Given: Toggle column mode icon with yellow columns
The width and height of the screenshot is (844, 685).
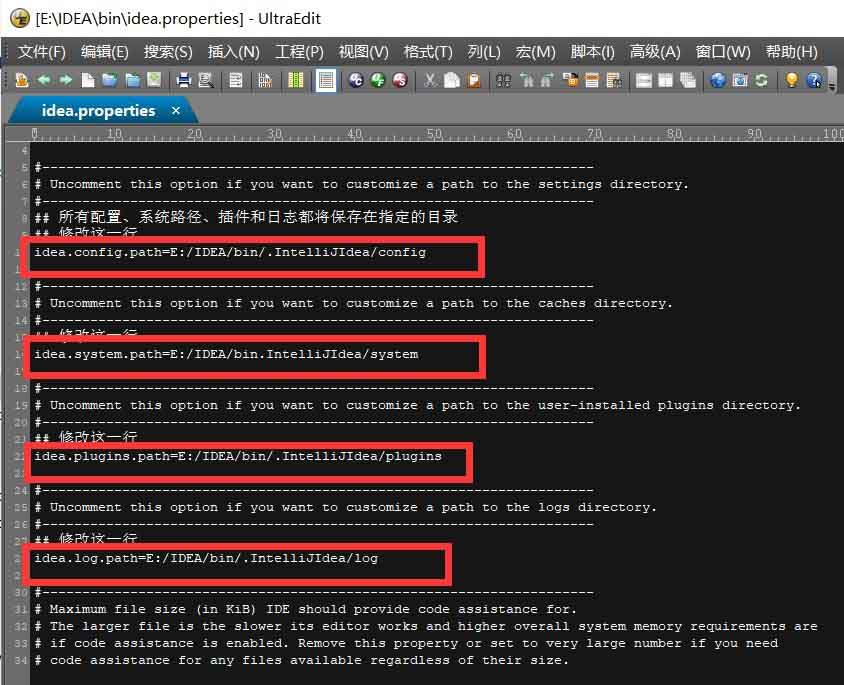Looking at the screenshot, I should (296, 81).
